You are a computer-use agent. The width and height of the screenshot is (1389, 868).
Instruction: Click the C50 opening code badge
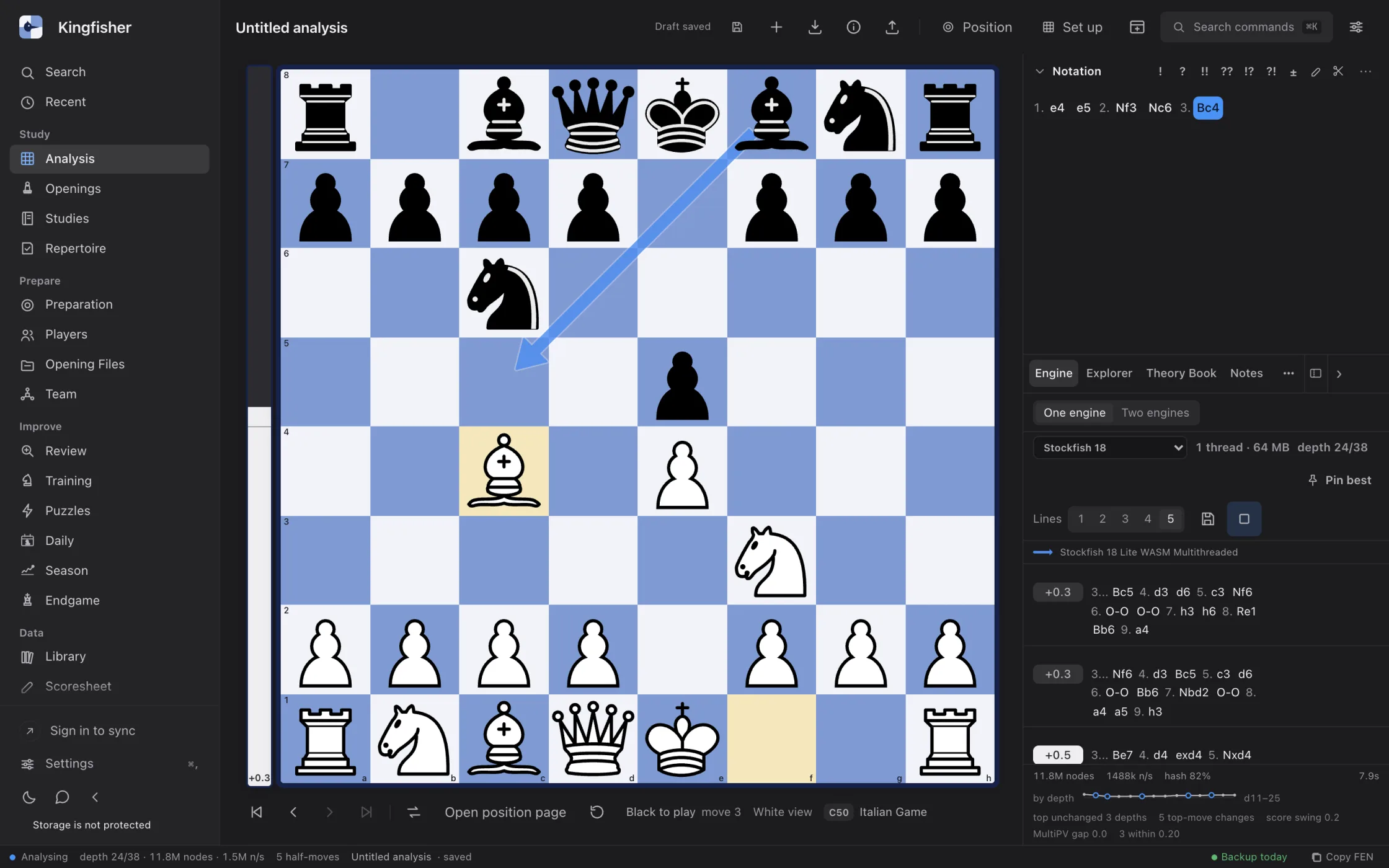click(838, 812)
